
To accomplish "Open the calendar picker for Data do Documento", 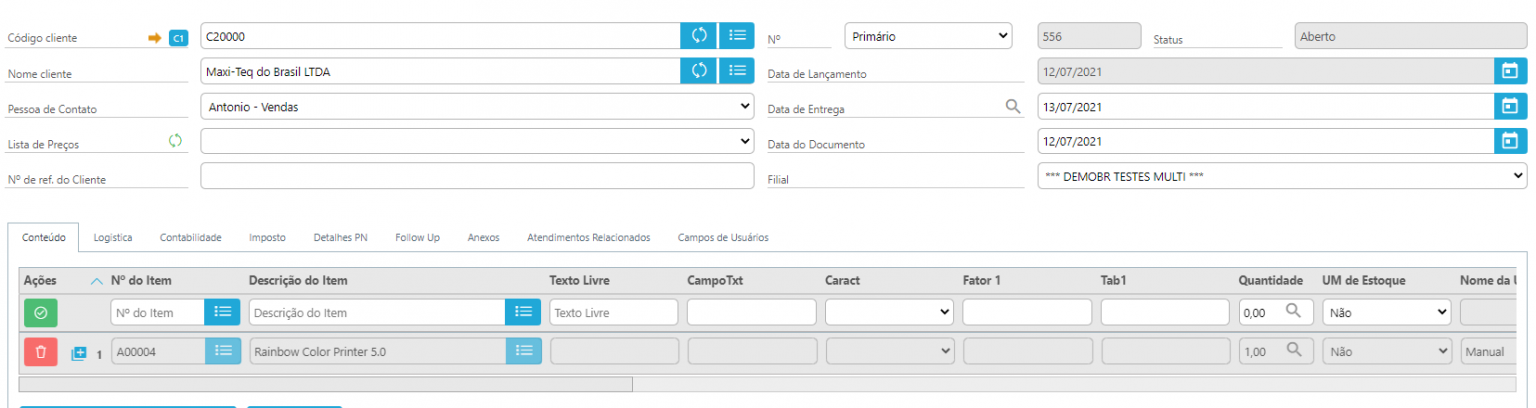I will 1510,141.
